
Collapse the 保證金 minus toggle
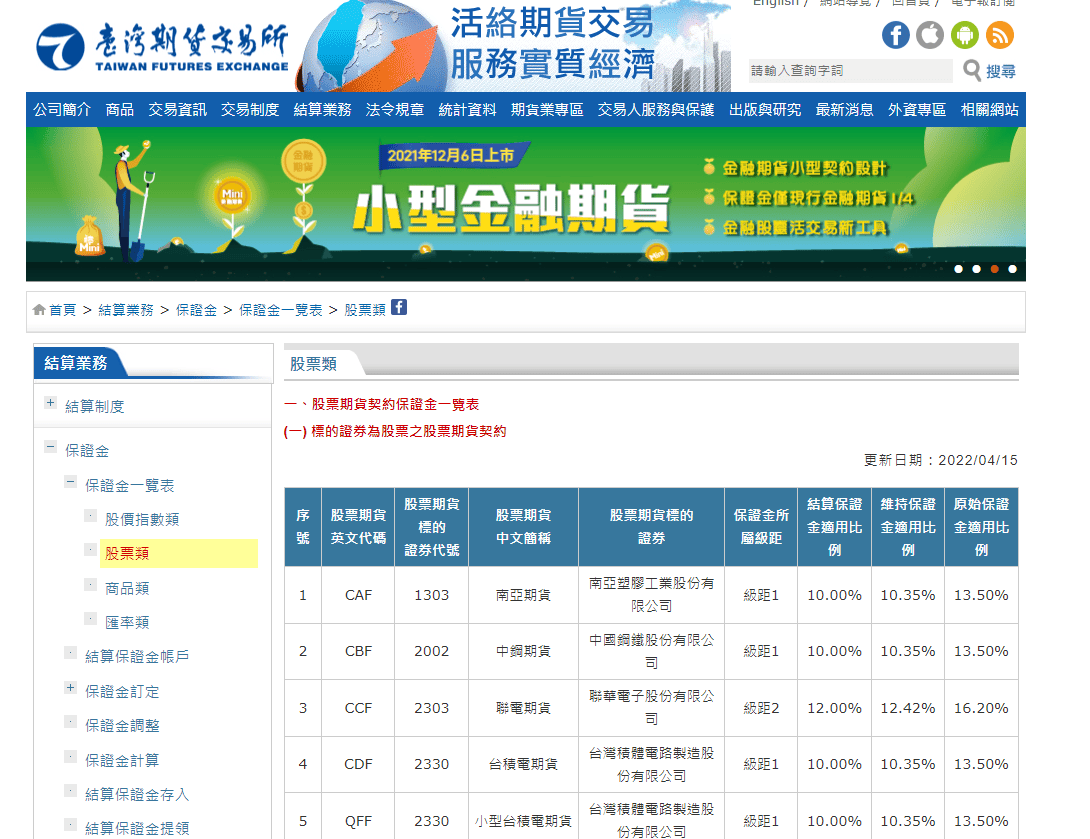(50, 447)
